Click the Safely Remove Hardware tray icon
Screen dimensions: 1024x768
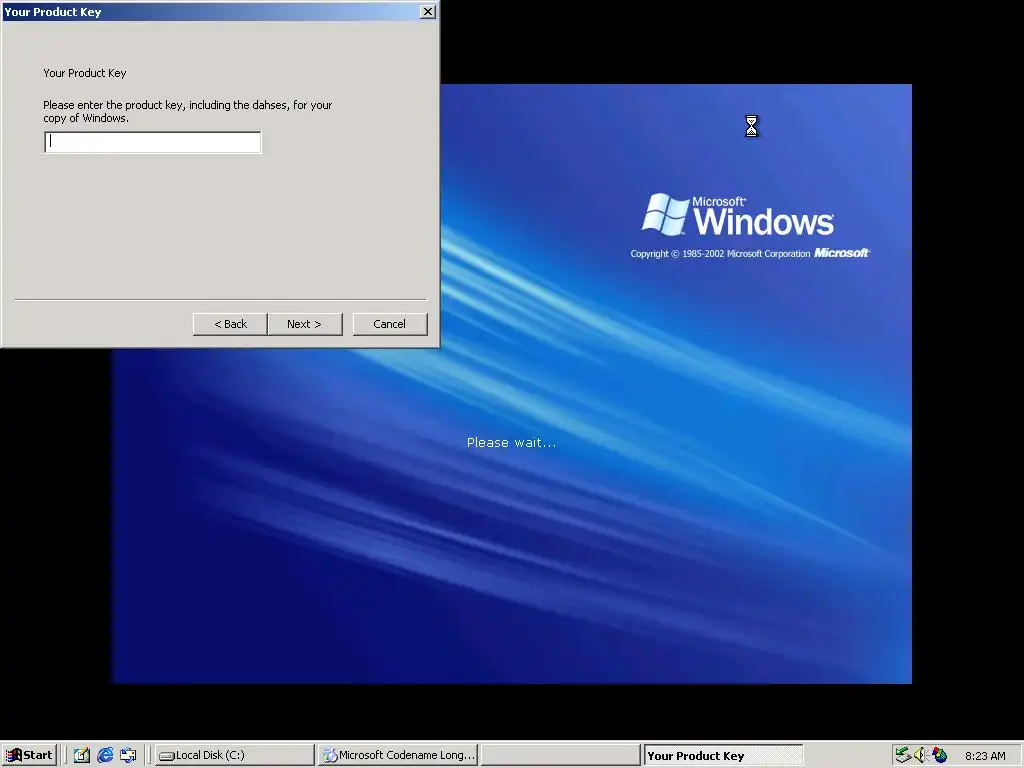pyautogui.click(x=903, y=755)
